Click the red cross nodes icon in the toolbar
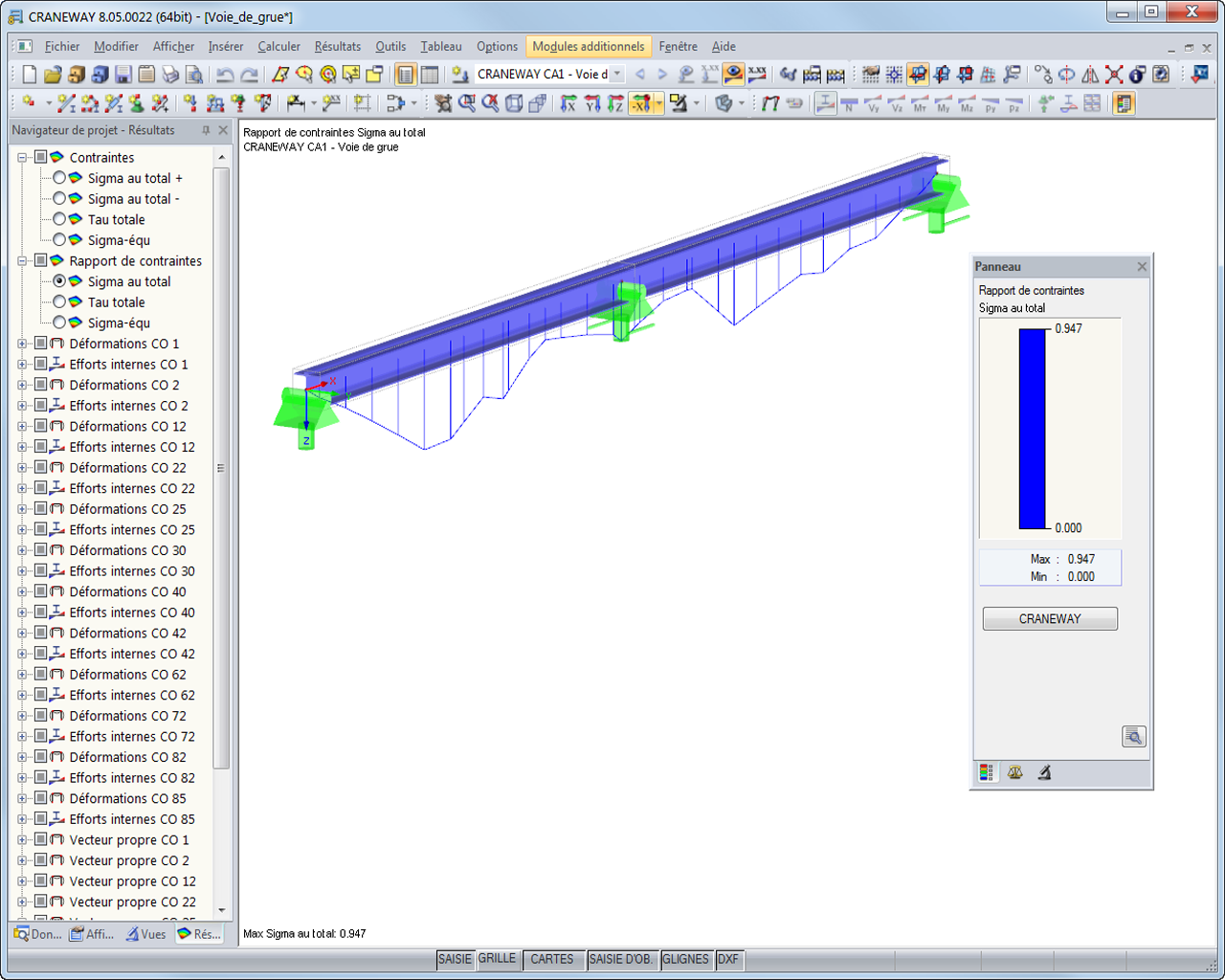The width and height of the screenshot is (1225, 980). 1114,75
